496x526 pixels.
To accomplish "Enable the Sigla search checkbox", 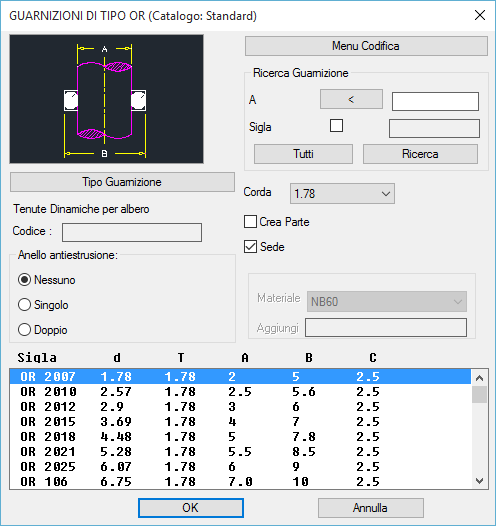I will [x=336, y=126].
